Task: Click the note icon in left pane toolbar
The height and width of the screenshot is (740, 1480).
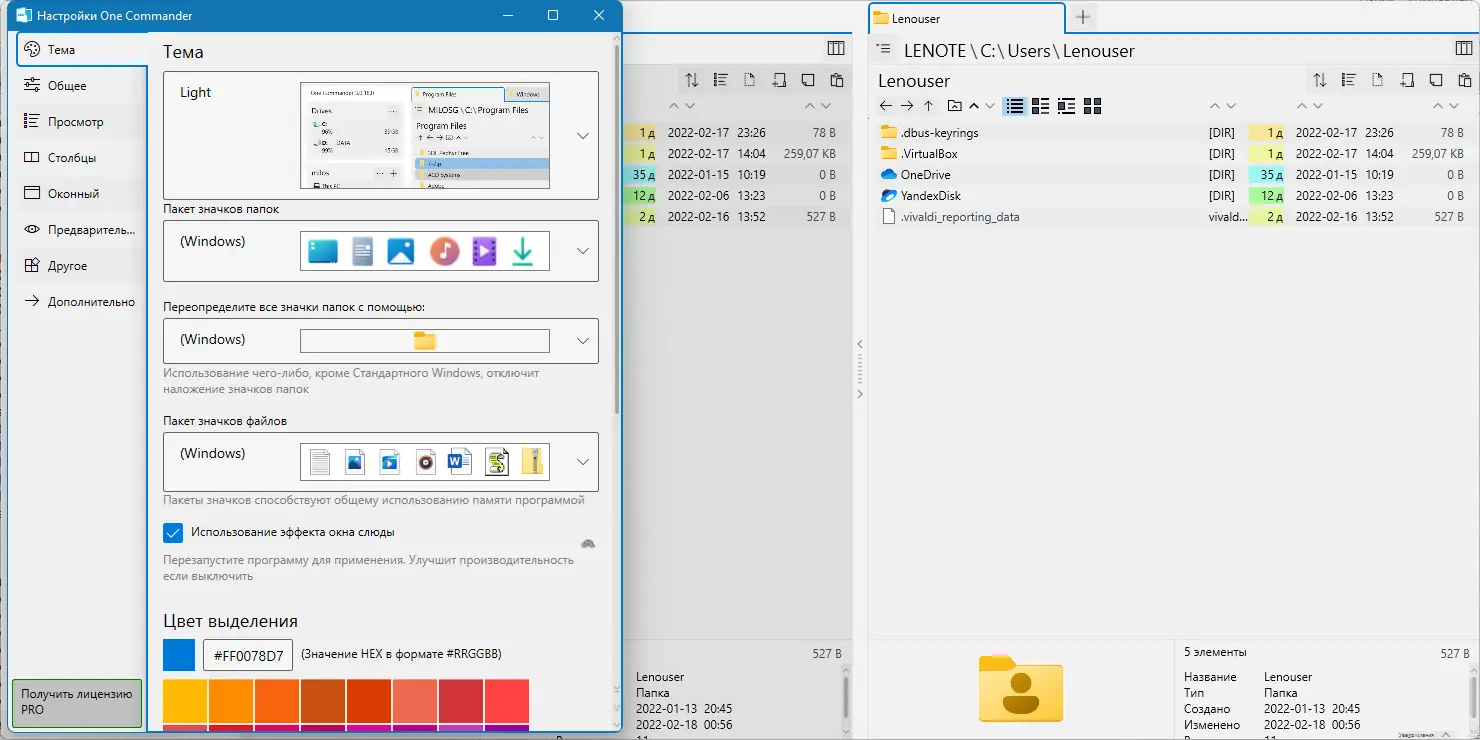Action: 808,80
